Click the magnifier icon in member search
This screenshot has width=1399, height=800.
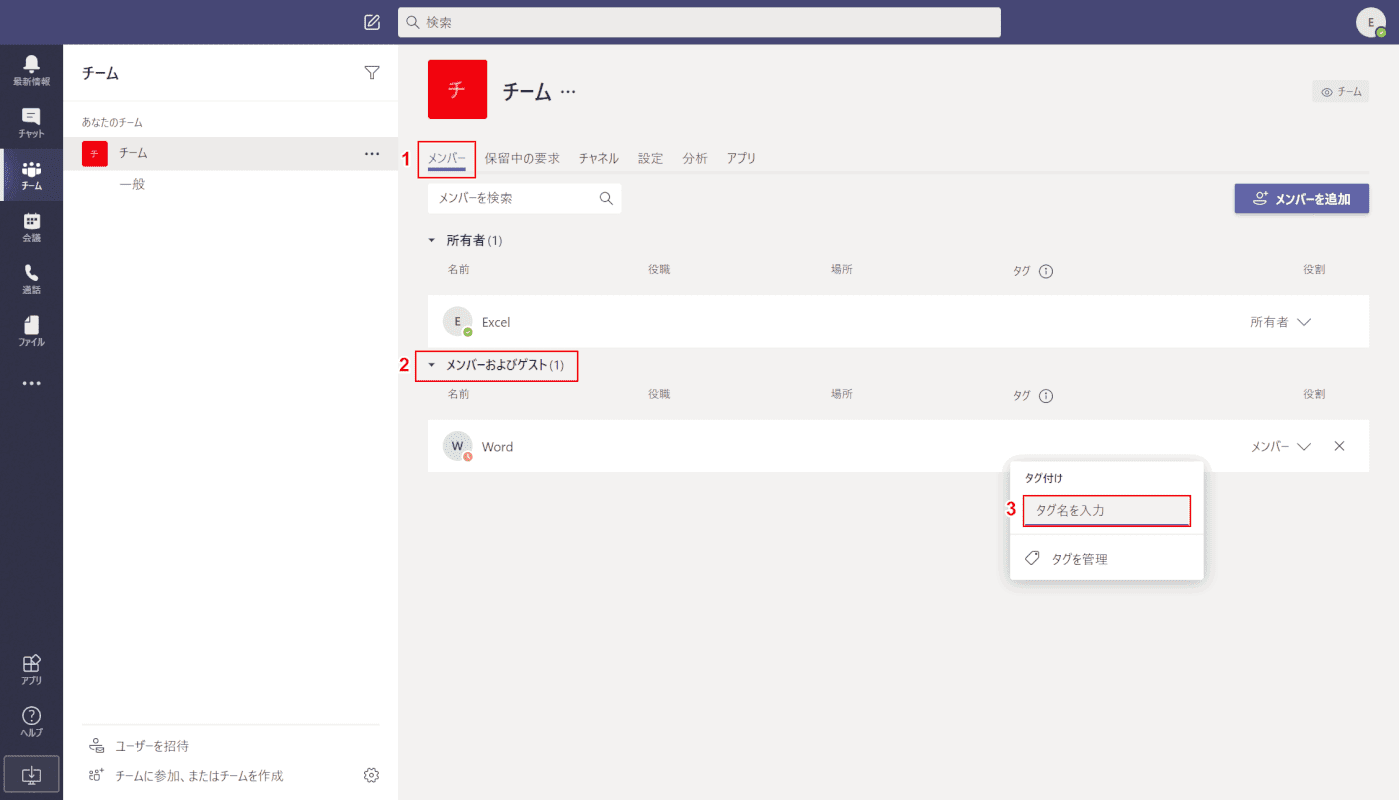[606, 198]
